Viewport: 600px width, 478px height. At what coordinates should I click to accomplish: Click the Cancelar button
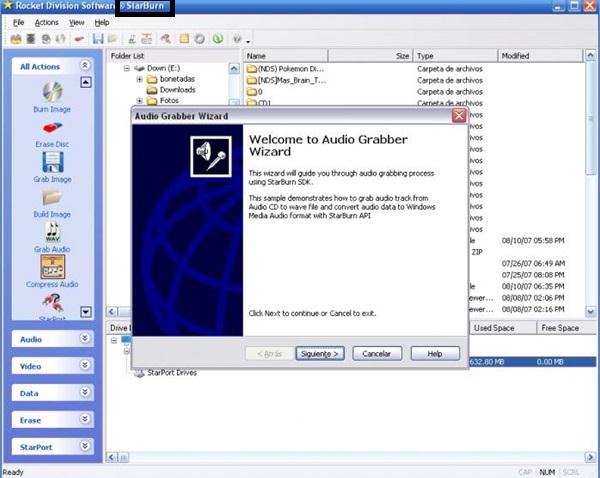pos(377,354)
